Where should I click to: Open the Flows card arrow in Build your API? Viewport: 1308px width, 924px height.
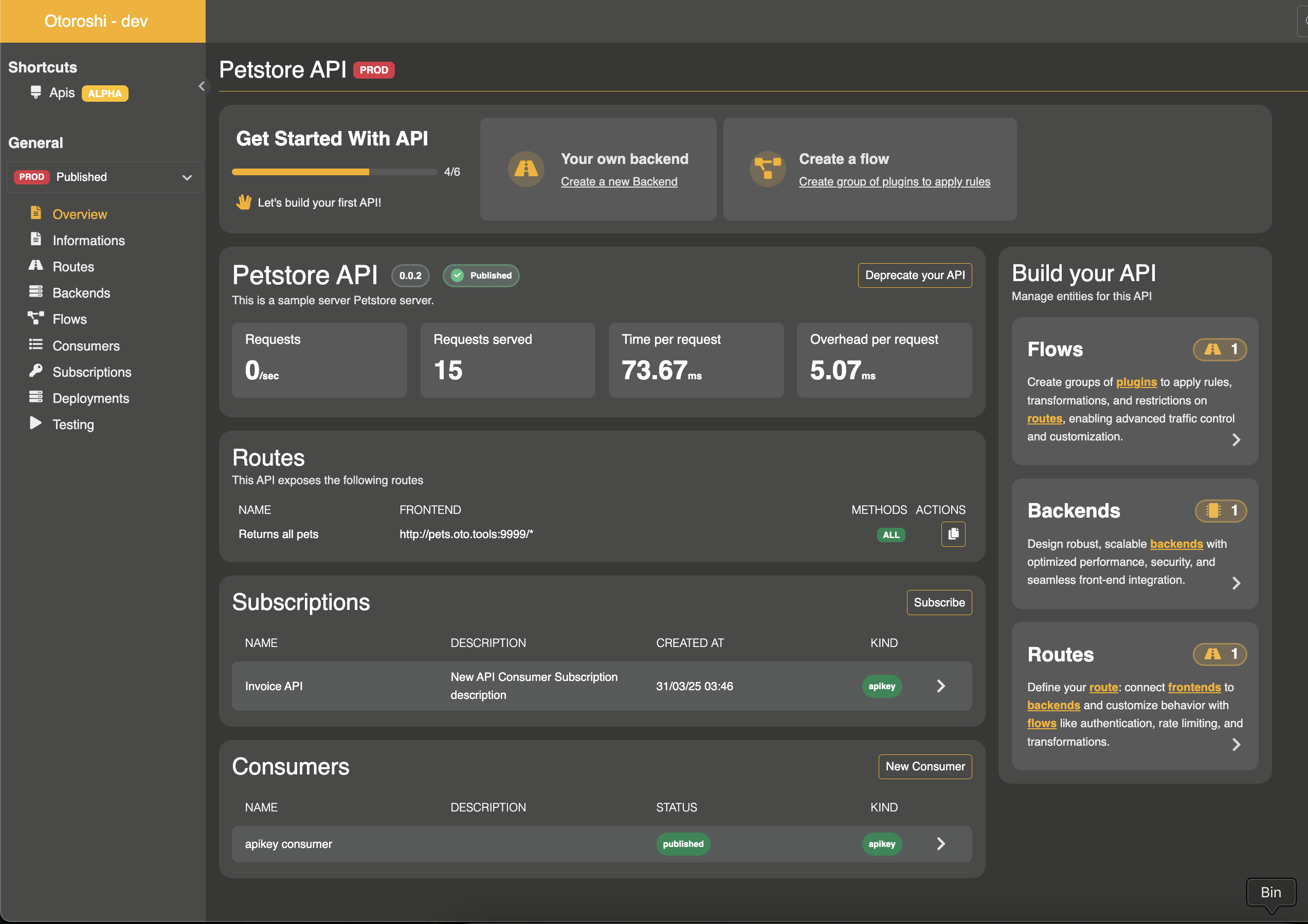point(1236,439)
